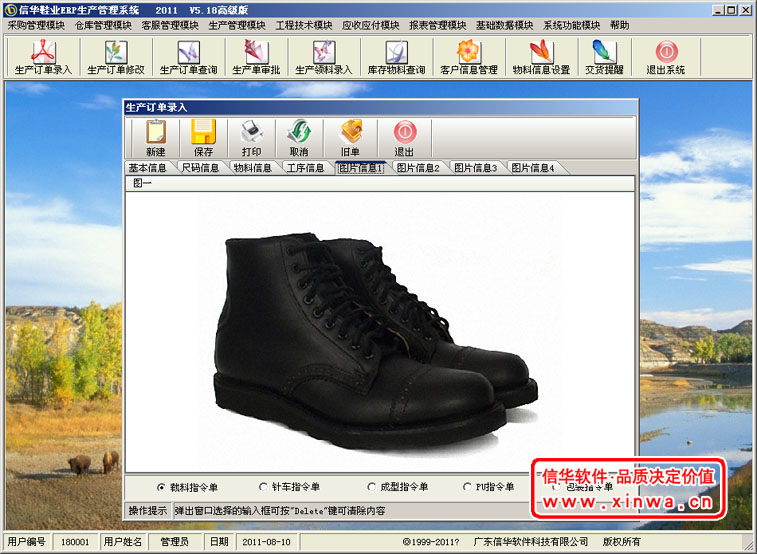This screenshot has width=757, height=554.
Task: Click 新建 icon in order entry window
Action: 155,138
